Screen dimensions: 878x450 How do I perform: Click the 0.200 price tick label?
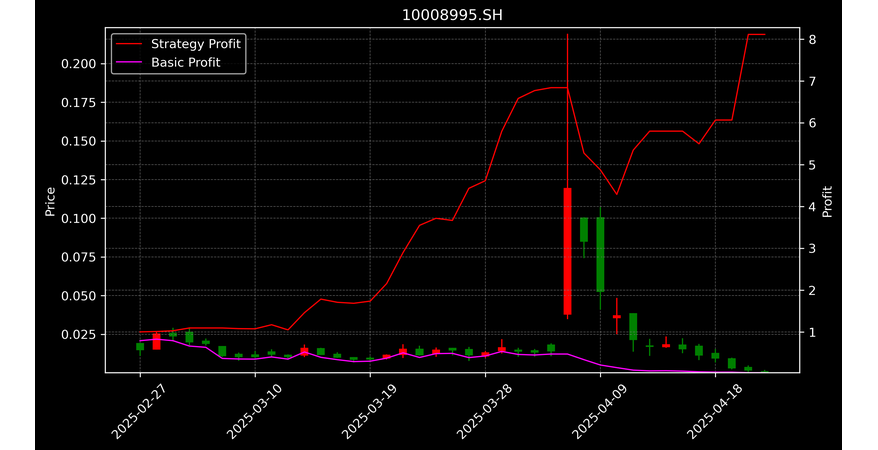tap(78, 64)
